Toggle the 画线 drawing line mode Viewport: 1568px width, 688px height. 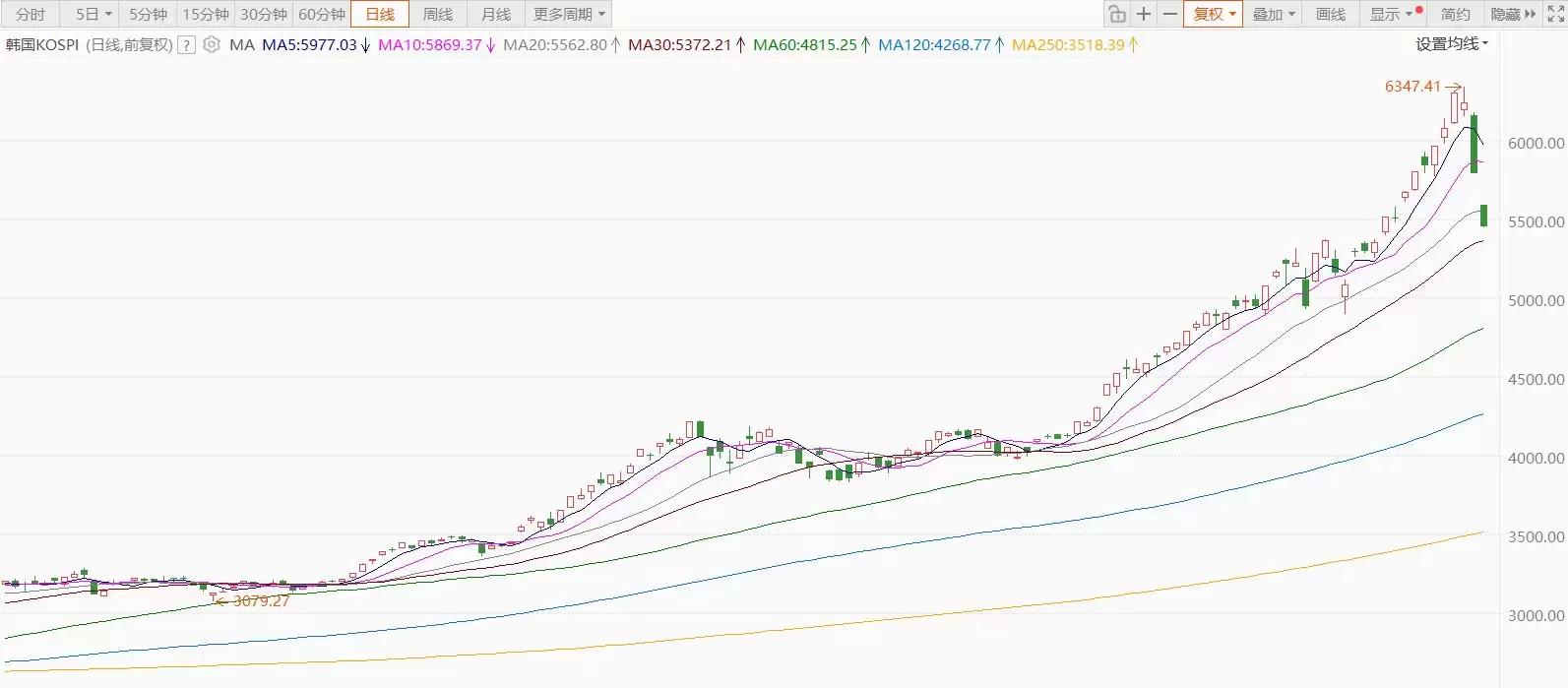1331,14
